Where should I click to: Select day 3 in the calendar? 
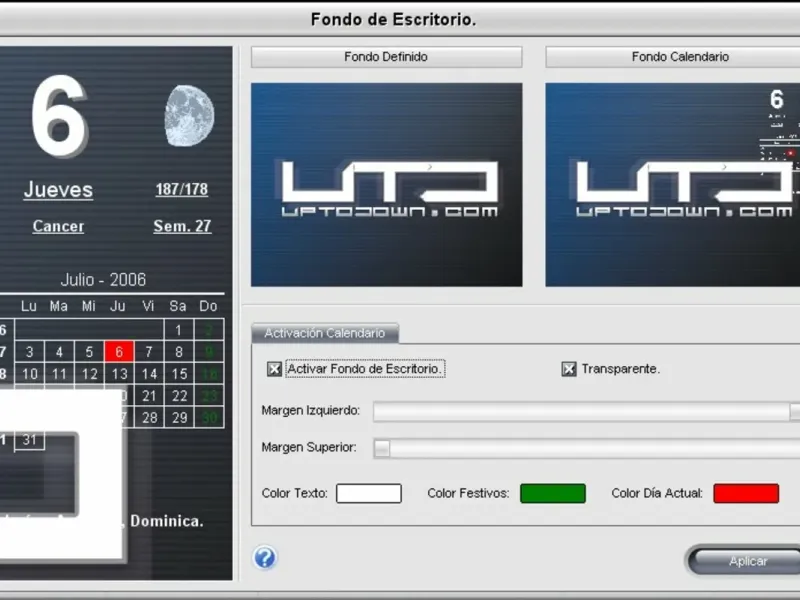[x=30, y=352]
